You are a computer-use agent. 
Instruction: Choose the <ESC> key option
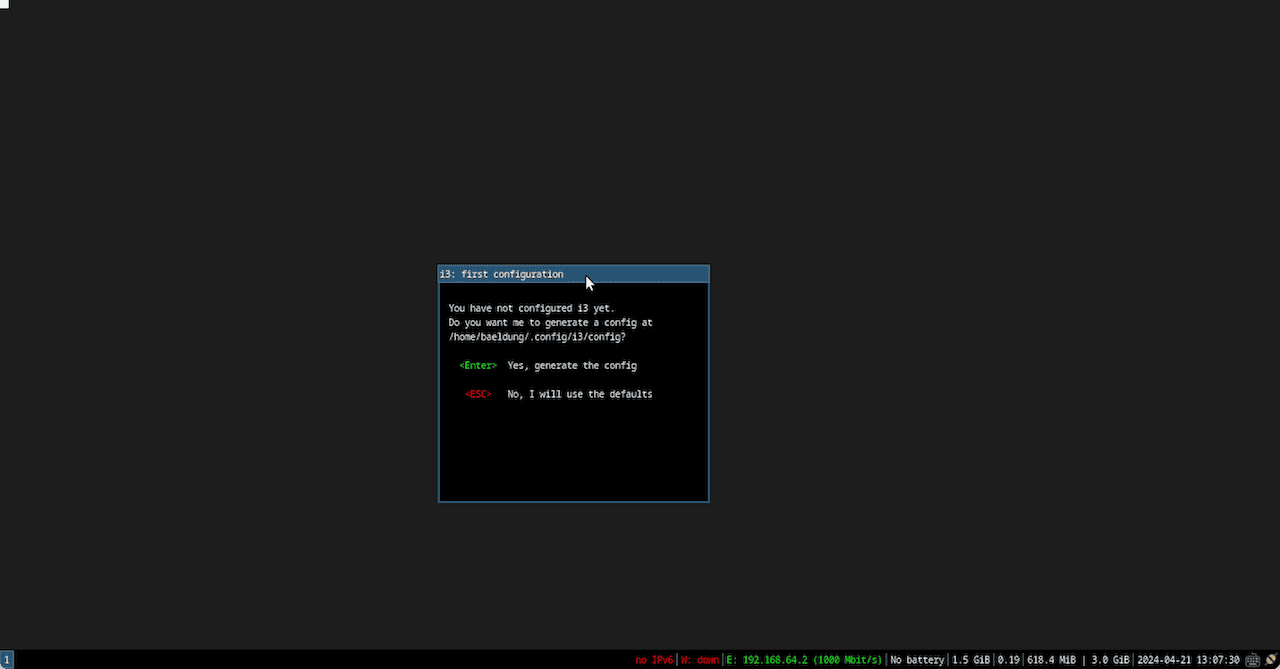[478, 395]
